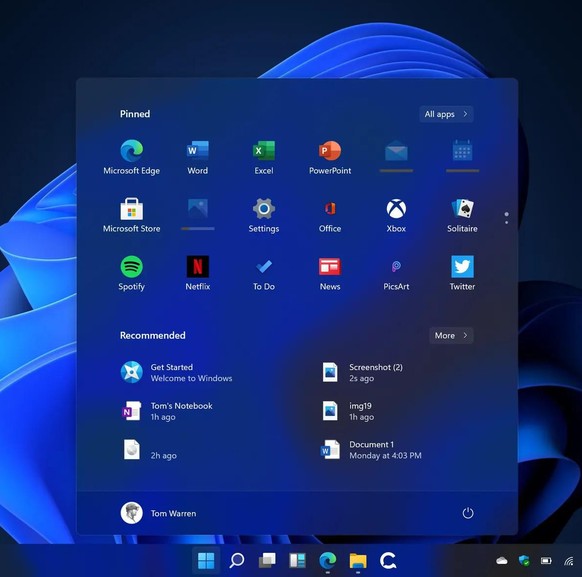
Task: Open the Calendar pinned app
Action: tap(462, 156)
